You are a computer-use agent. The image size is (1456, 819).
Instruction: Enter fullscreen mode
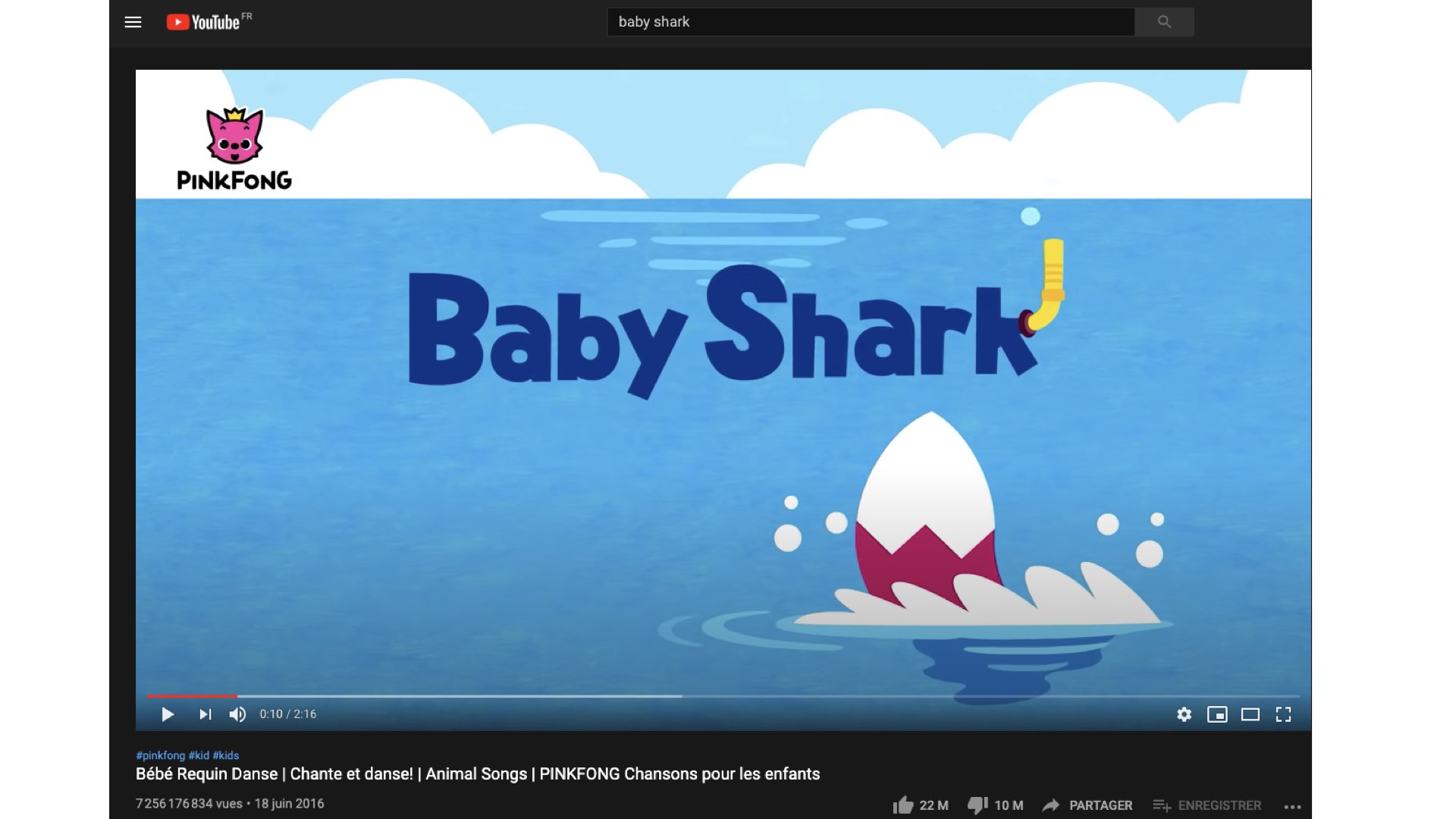tap(1283, 714)
